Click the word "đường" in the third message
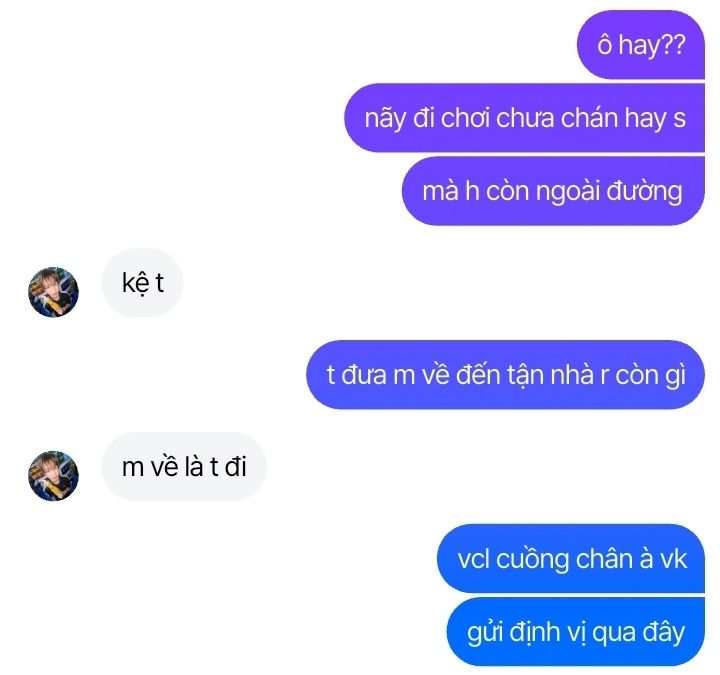Image resolution: width=720 pixels, height=675 pixels. [x=644, y=192]
